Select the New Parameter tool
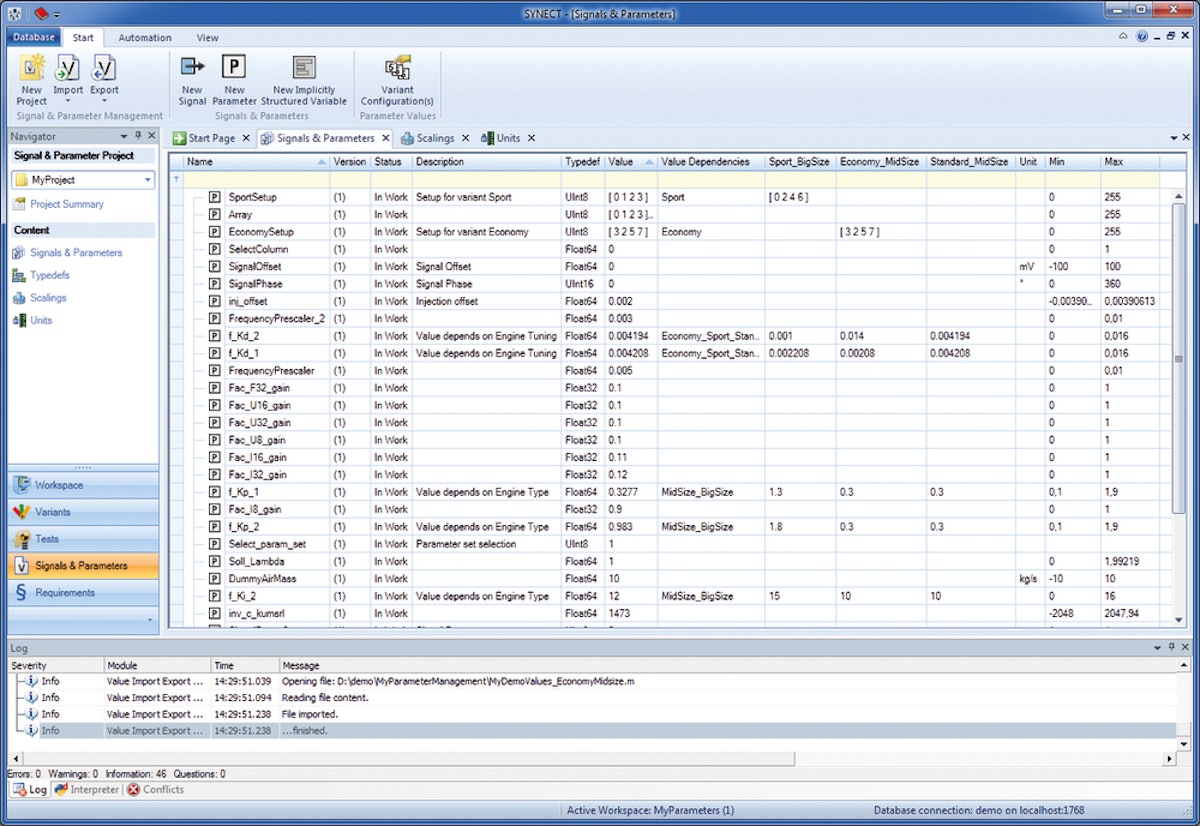1200x826 pixels. [234, 82]
